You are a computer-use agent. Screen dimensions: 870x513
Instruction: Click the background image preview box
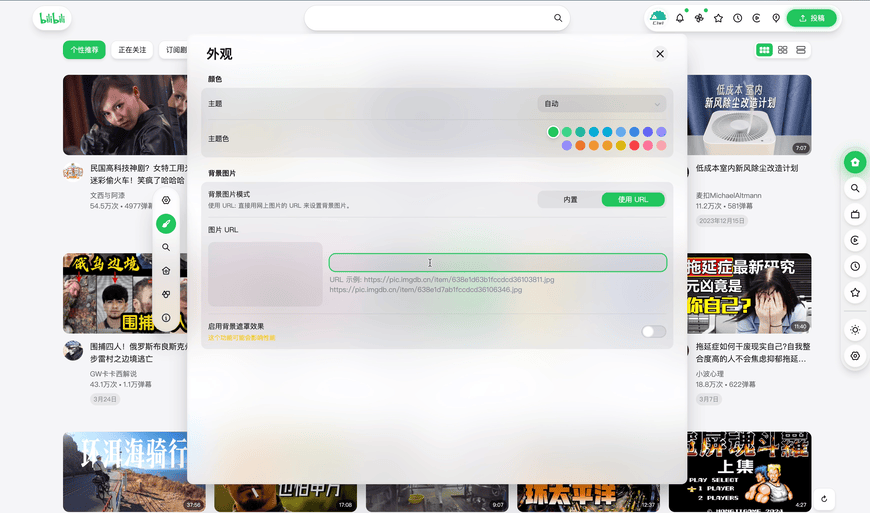pos(265,274)
